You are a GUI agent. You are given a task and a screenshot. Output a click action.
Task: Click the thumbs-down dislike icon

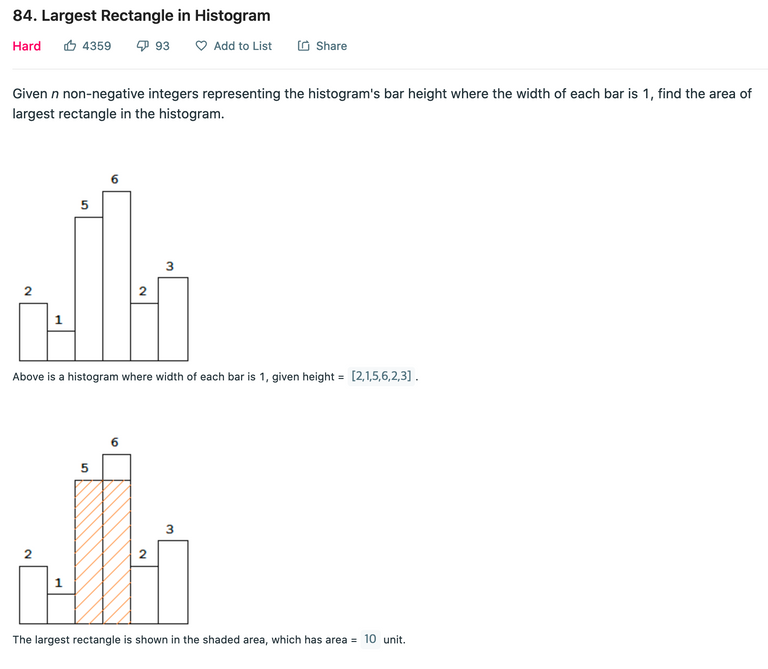pos(143,46)
